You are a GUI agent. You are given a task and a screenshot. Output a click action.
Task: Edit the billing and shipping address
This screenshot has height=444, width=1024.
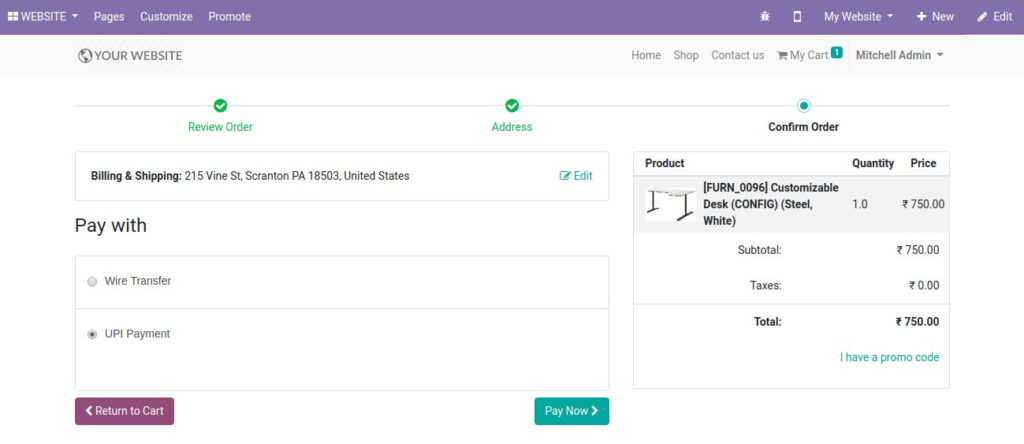(576, 176)
